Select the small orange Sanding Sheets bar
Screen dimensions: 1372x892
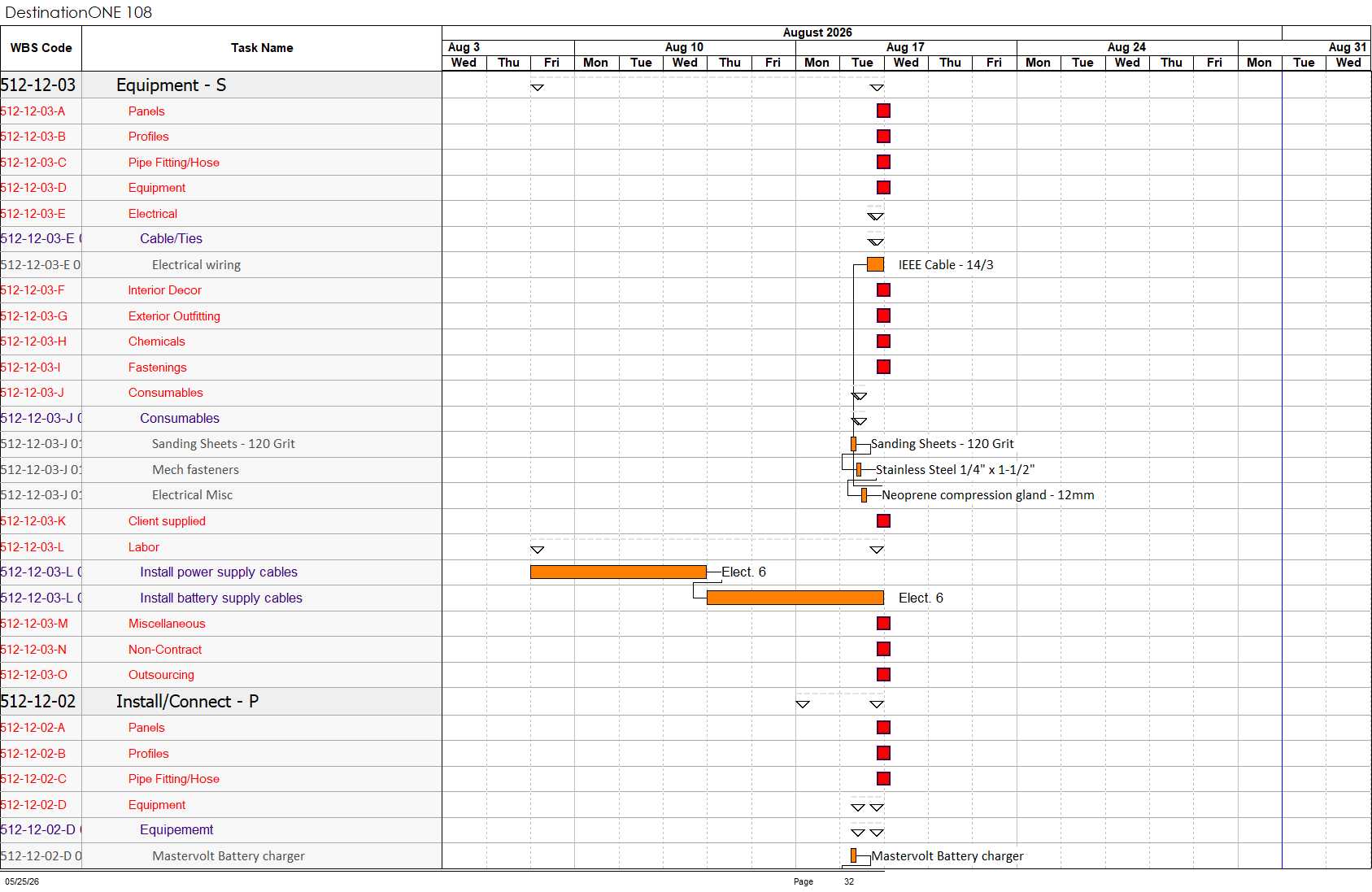853,444
